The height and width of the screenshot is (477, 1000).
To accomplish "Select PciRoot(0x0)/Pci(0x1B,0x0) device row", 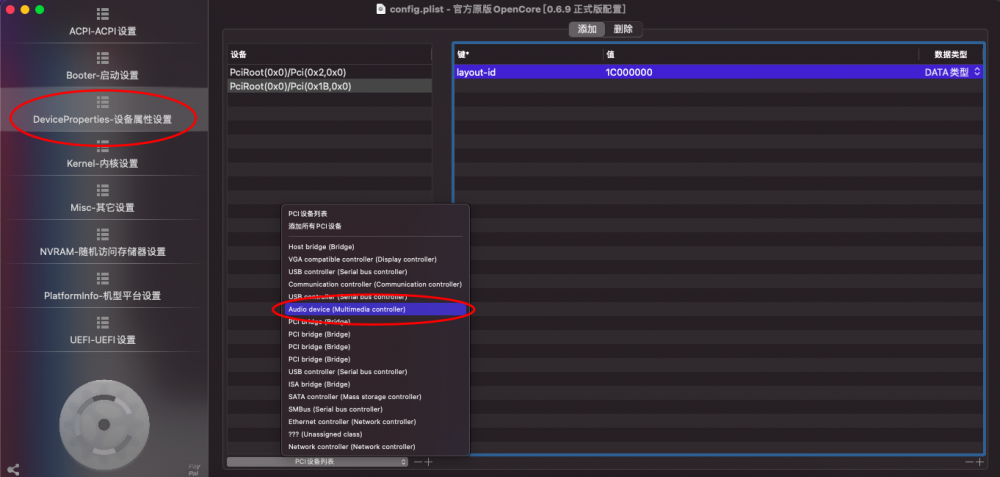I will point(329,86).
